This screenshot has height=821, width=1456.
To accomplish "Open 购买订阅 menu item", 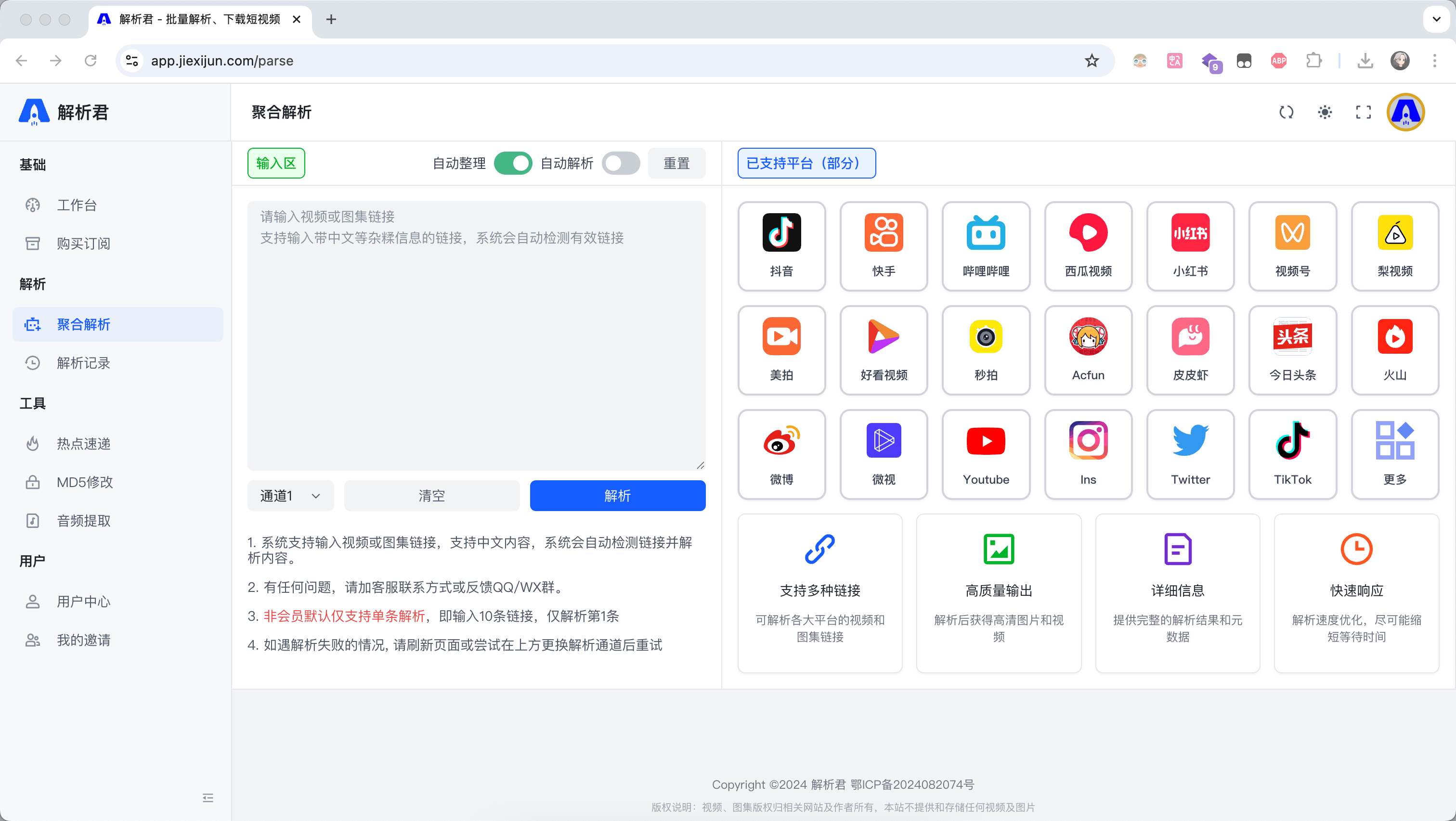I will pyautogui.click(x=117, y=243).
